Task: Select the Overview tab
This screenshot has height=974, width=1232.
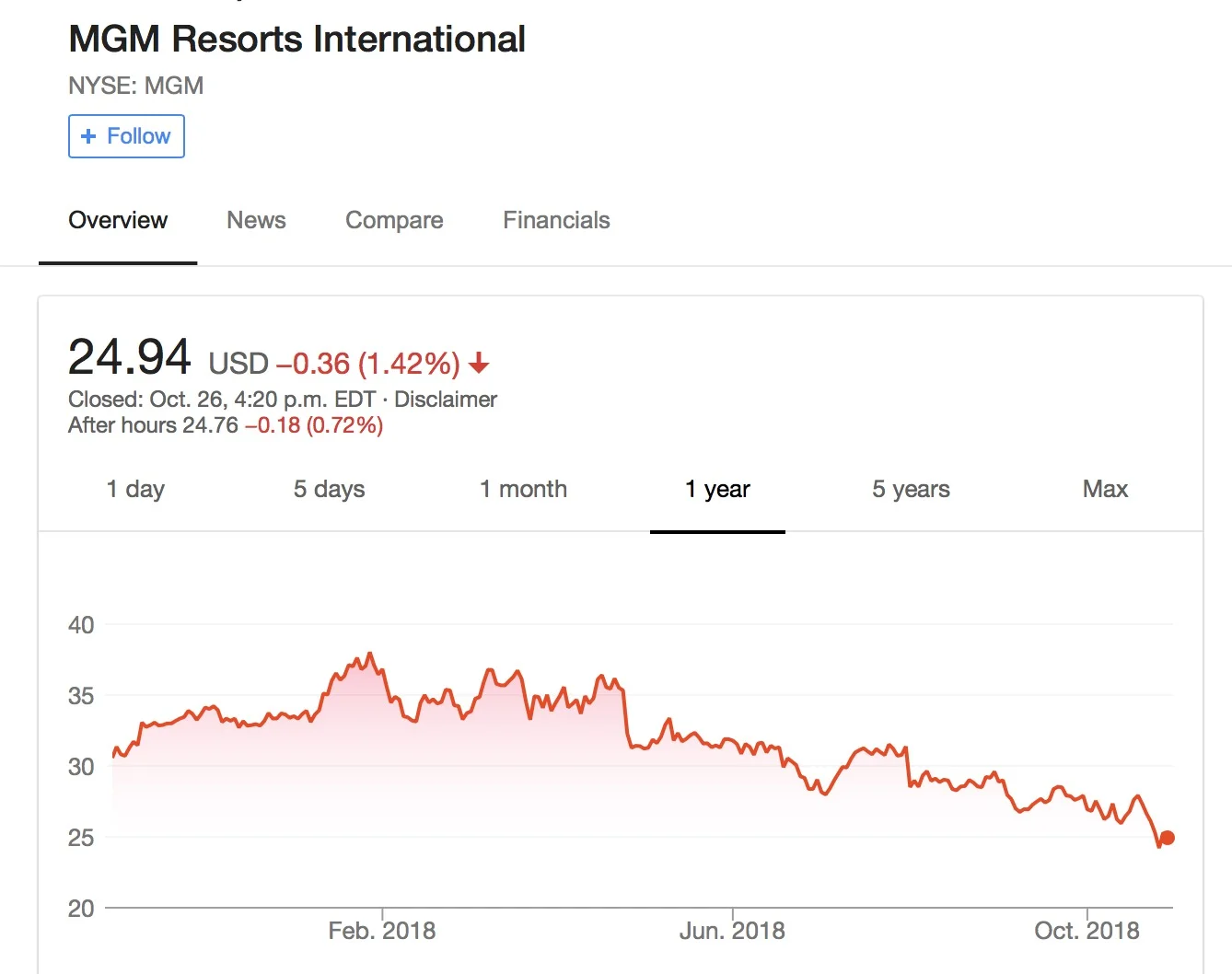Action: tap(118, 220)
